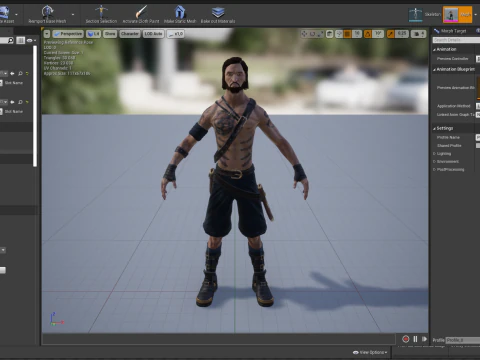The width and height of the screenshot is (480, 360).
Task: Click the search magnifier in left panel
Action: click(10, 40)
